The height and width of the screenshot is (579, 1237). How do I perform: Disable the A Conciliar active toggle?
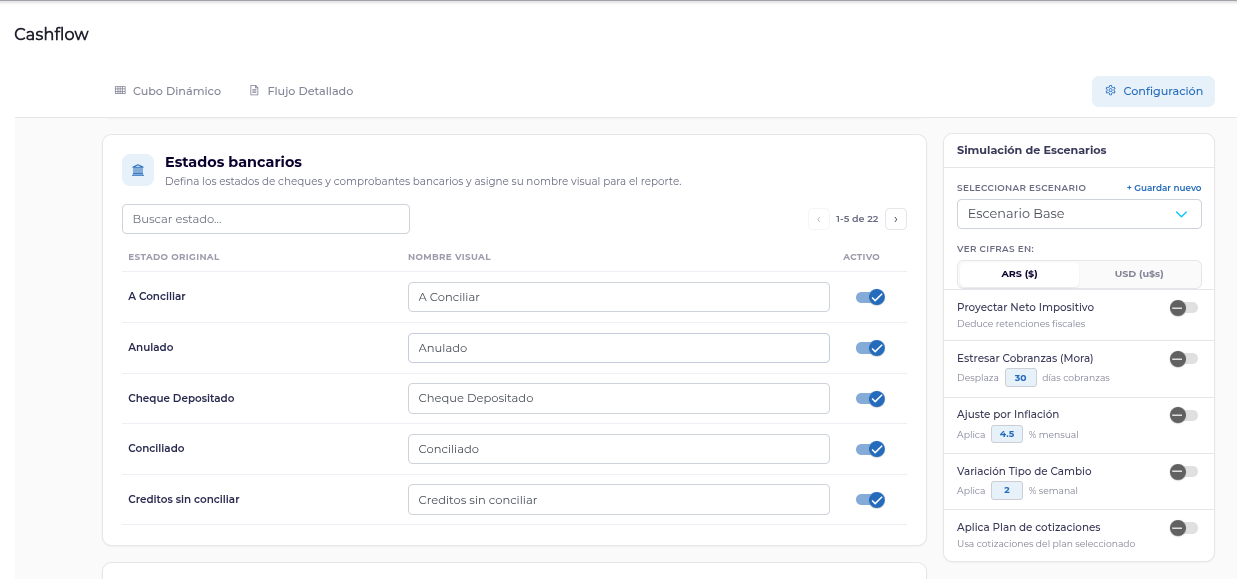pos(870,297)
